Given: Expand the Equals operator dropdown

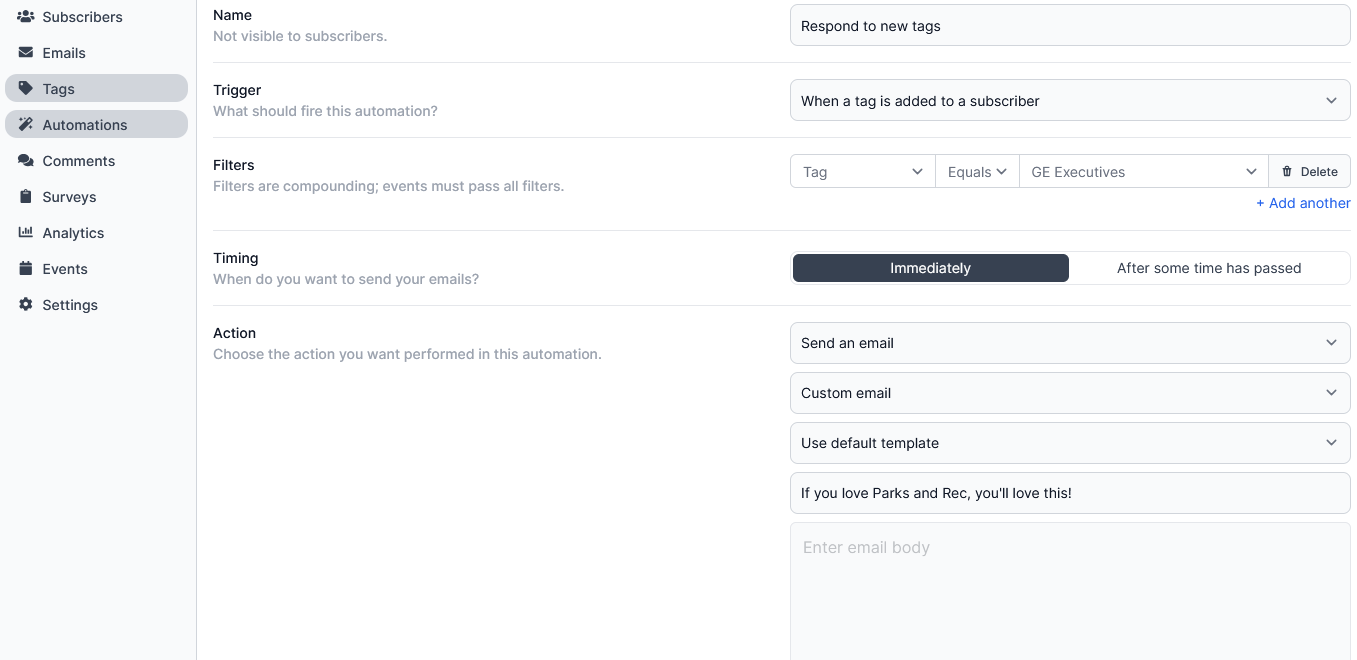Looking at the screenshot, I should click(x=976, y=172).
